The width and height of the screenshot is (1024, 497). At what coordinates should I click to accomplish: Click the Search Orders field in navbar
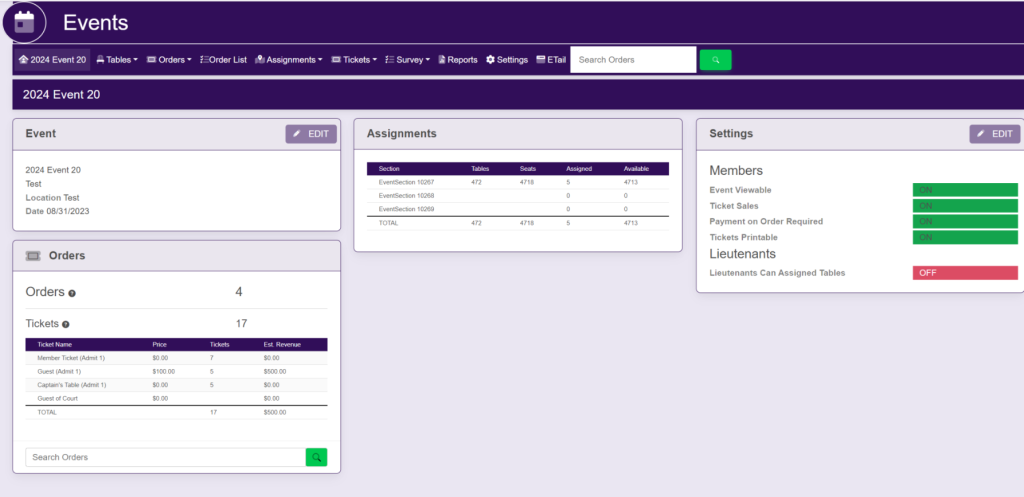633,60
